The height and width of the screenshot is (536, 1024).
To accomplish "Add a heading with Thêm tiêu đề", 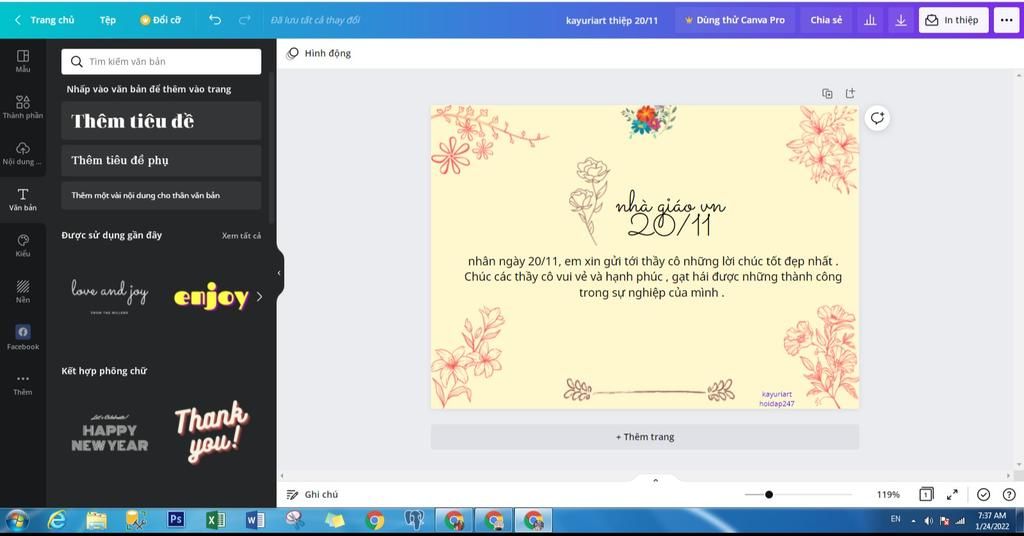I will [161, 121].
